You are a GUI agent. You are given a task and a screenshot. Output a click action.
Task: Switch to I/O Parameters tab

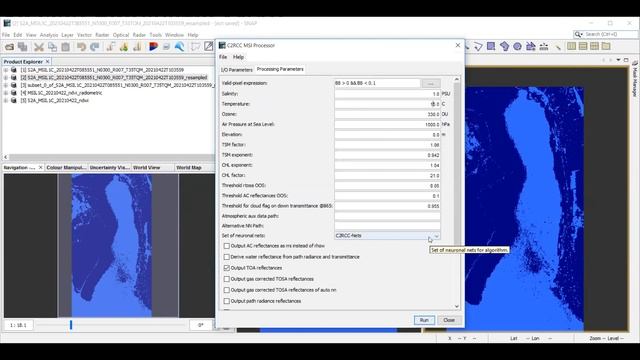(x=237, y=70)
